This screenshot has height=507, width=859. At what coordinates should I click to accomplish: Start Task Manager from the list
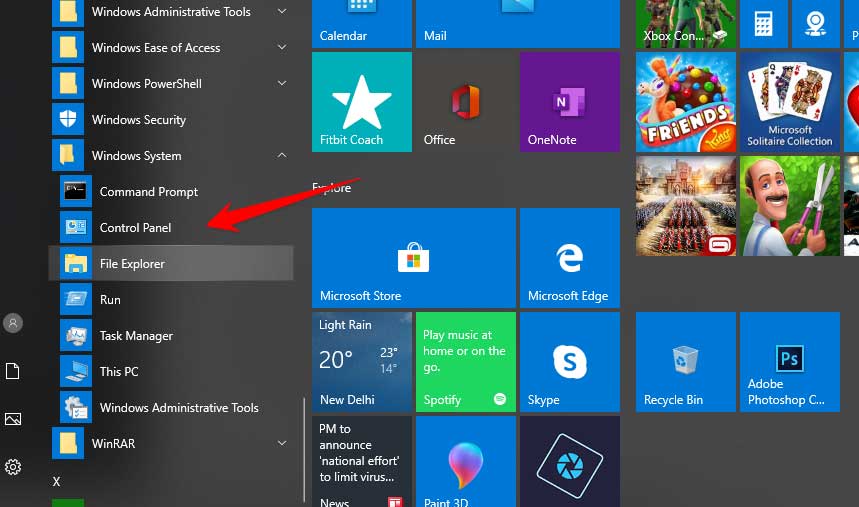[171, 335]
